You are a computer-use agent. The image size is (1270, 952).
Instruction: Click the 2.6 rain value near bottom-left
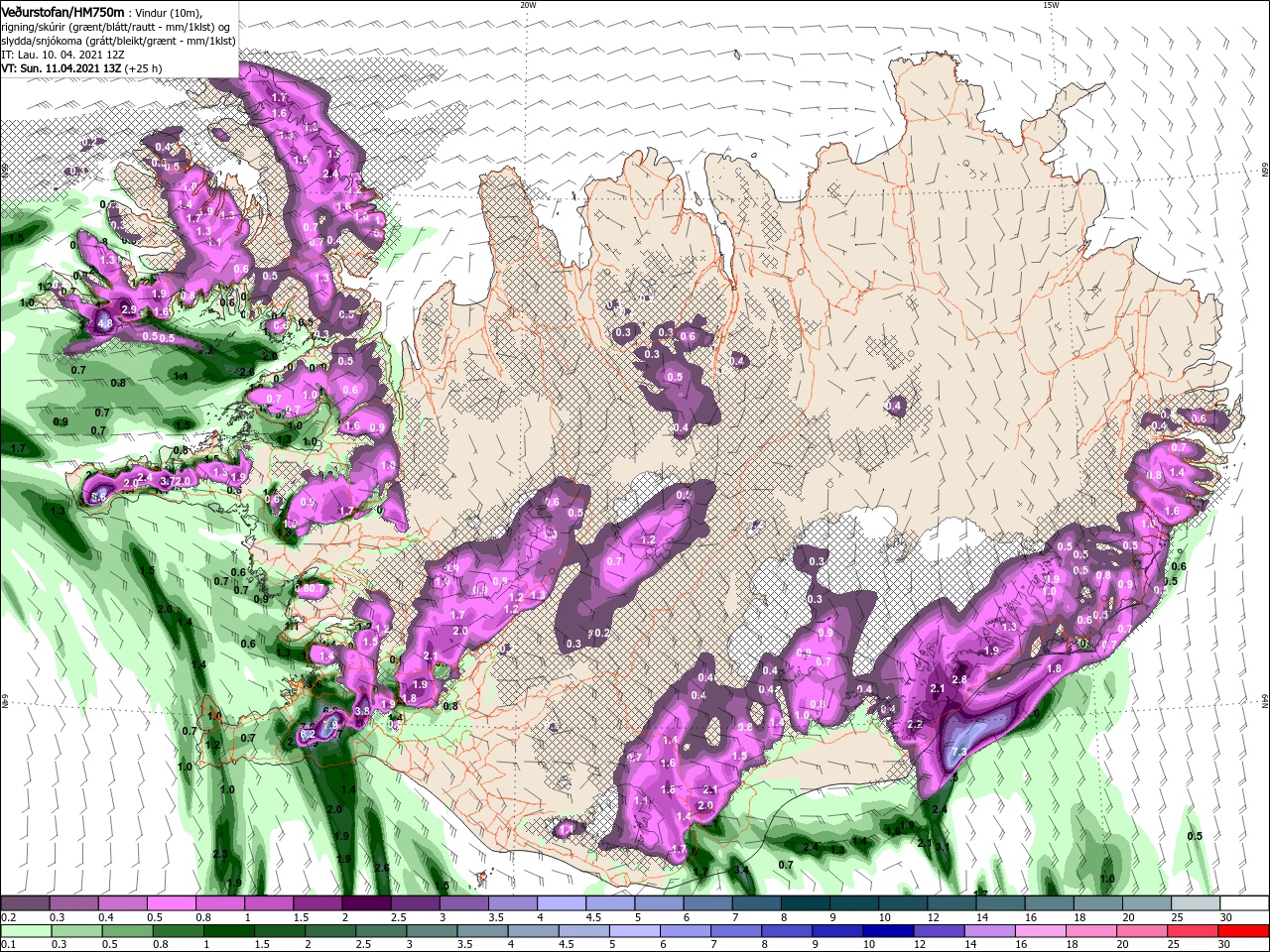382,868
